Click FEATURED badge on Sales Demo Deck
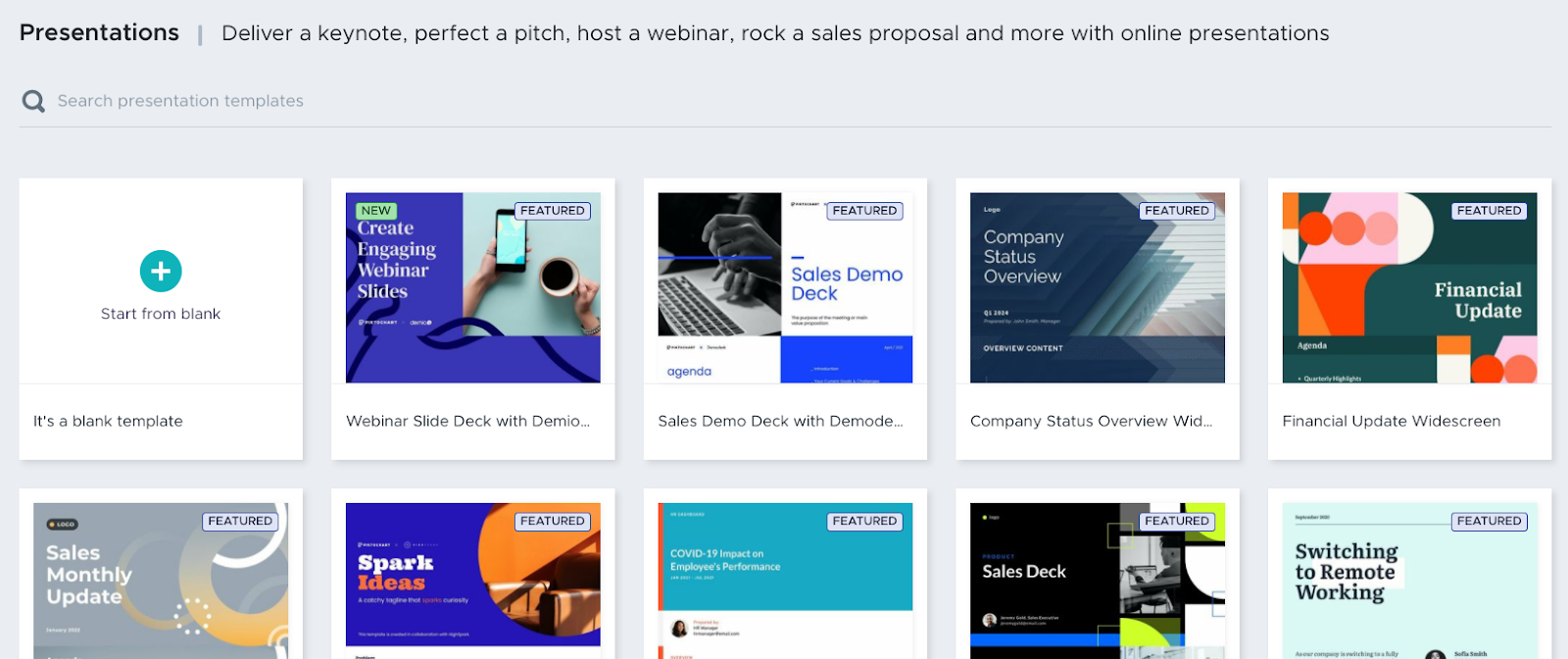The height and width of the screenshot is (659, 1568). pos(864,211)
